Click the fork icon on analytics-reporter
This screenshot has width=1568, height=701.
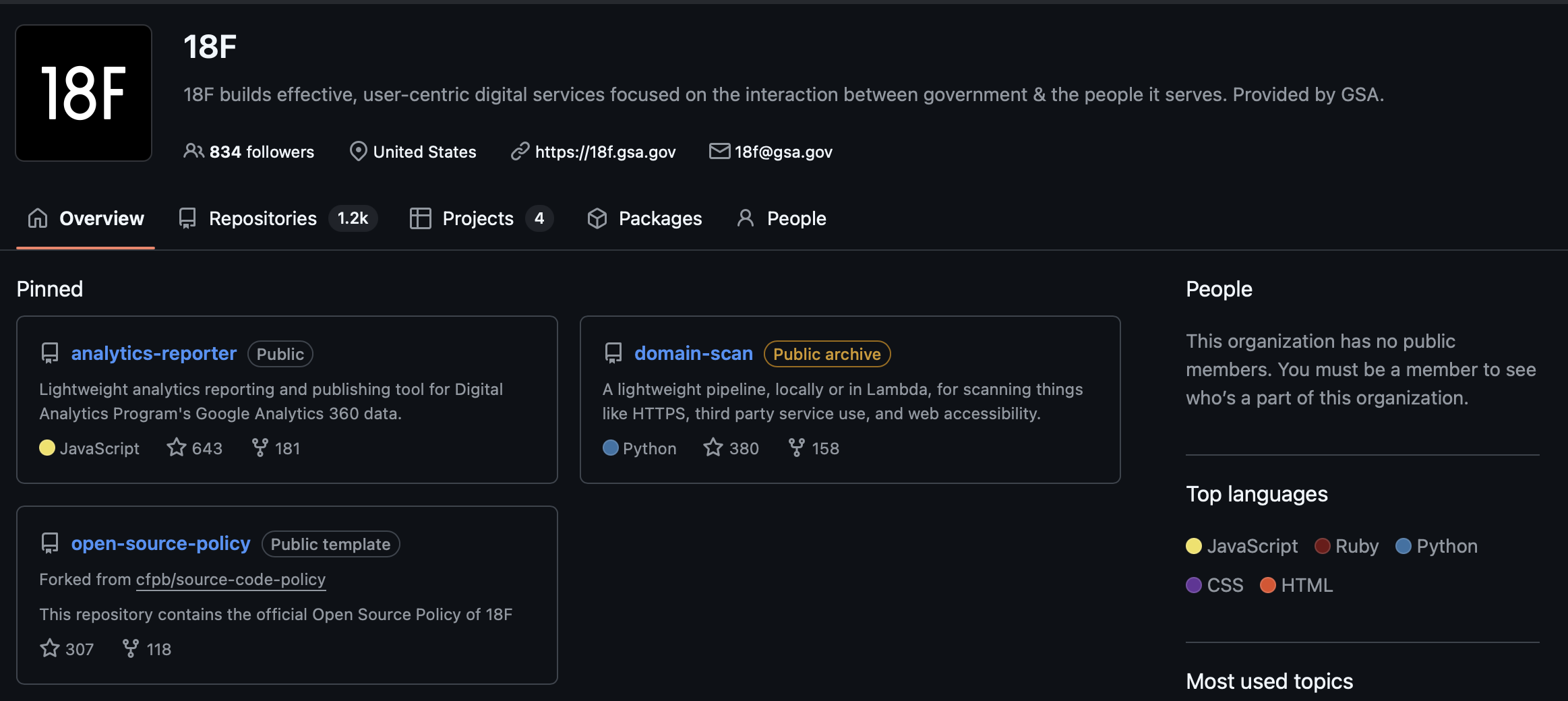click(260, 448)
